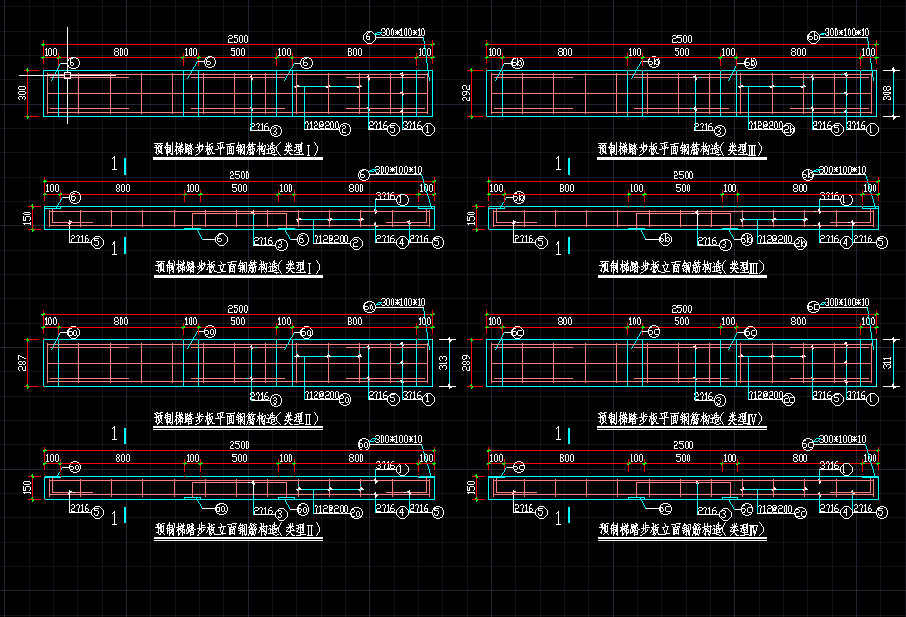This screenshot has height=617, width=906.
Task: Click the ?12@200 rebar label on the Type I plan
Action: tap(322, 125)
